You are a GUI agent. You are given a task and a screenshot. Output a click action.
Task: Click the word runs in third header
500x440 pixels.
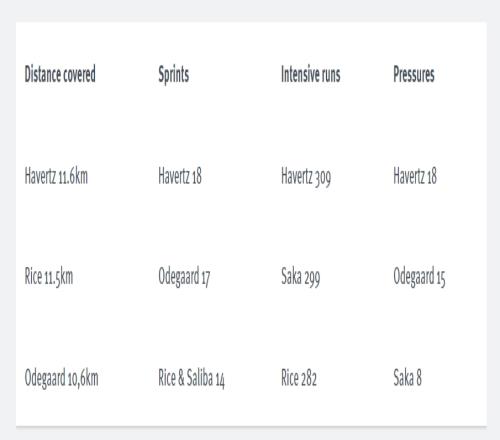pos(331,74)
